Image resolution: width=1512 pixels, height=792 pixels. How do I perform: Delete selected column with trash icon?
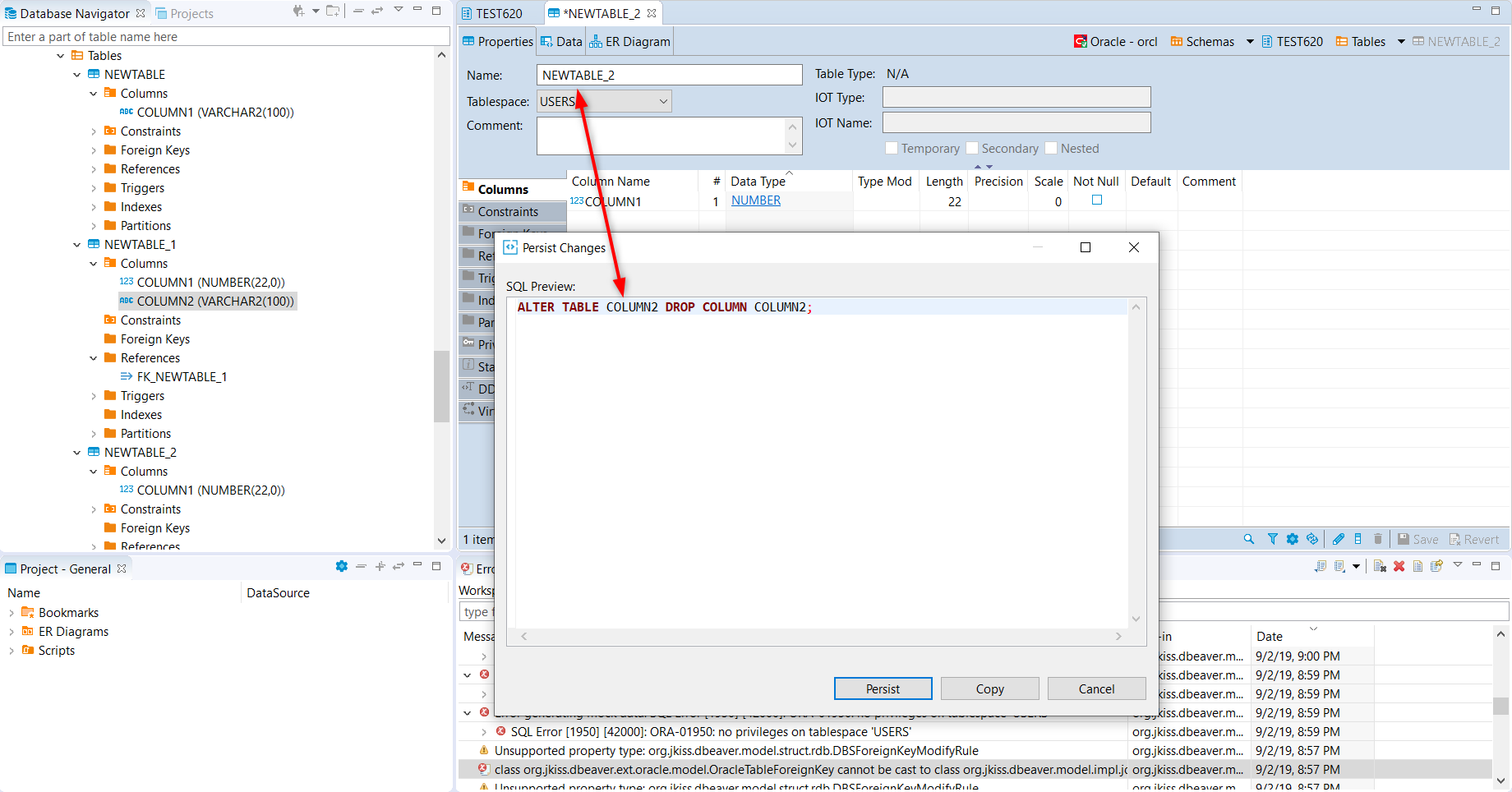coord(1378,539)
